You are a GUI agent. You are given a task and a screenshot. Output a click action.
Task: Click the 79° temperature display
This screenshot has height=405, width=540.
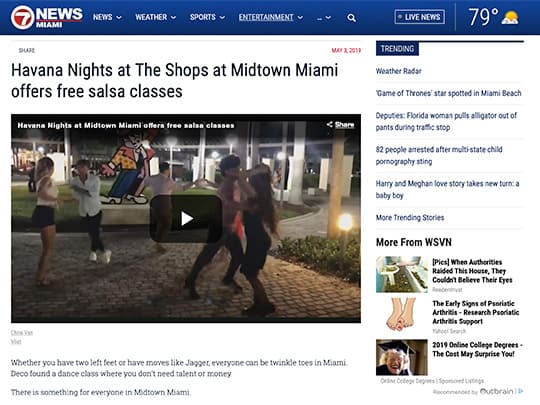[x=483, y=17]
